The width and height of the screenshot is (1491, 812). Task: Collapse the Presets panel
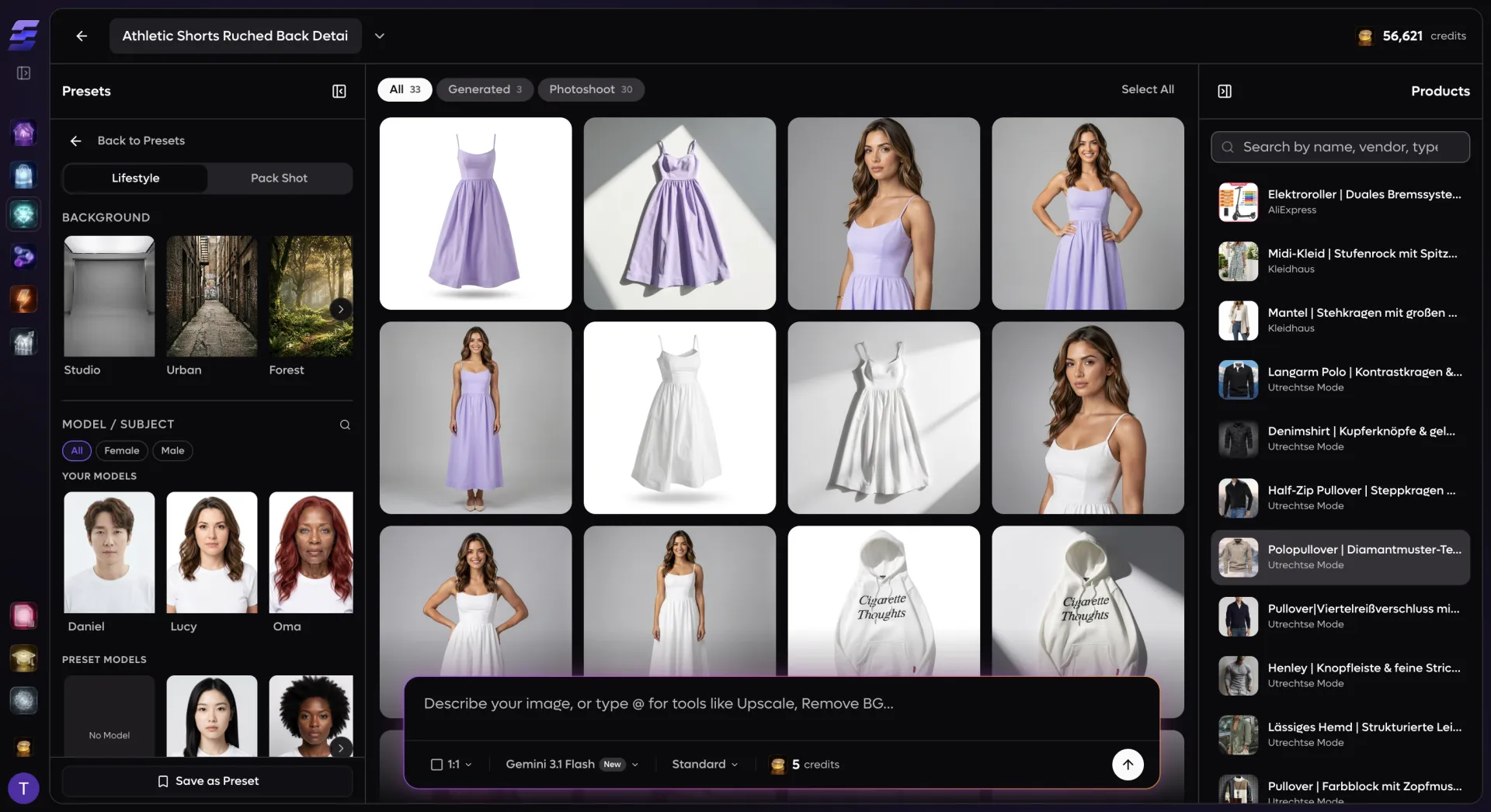pyautogui.click(x=339, y=91)
